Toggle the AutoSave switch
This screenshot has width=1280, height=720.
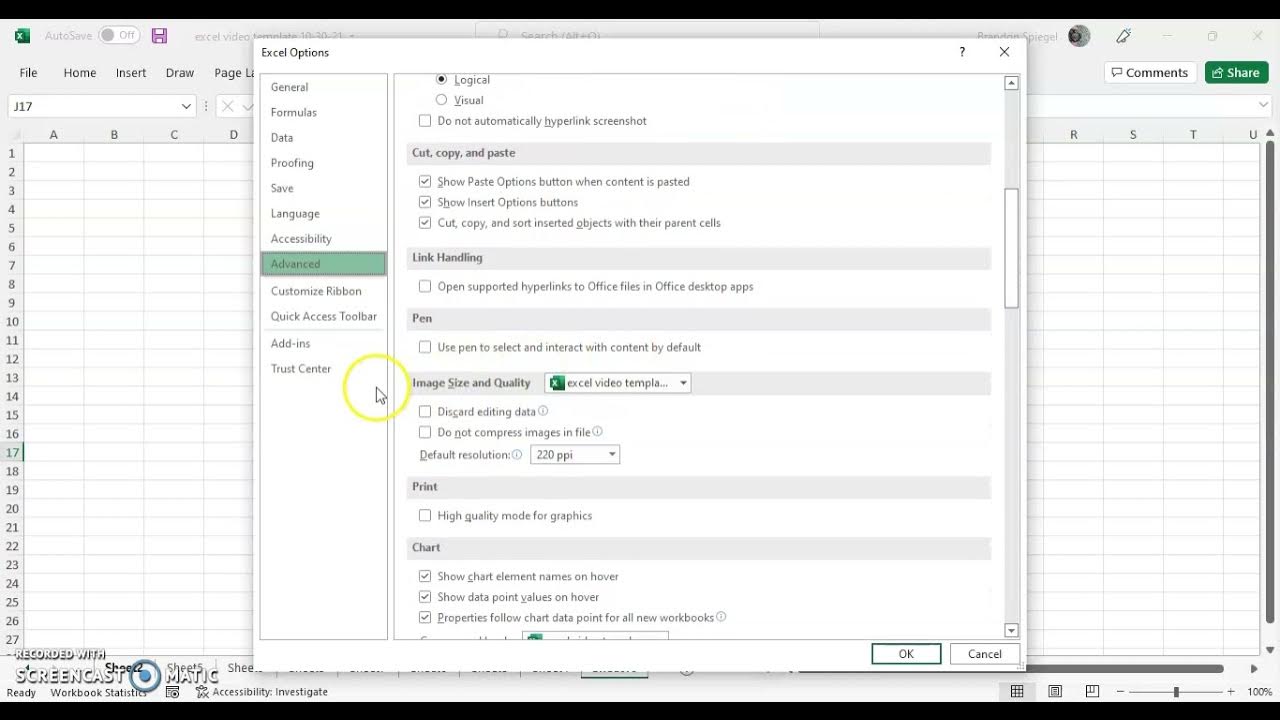[119, 35]
